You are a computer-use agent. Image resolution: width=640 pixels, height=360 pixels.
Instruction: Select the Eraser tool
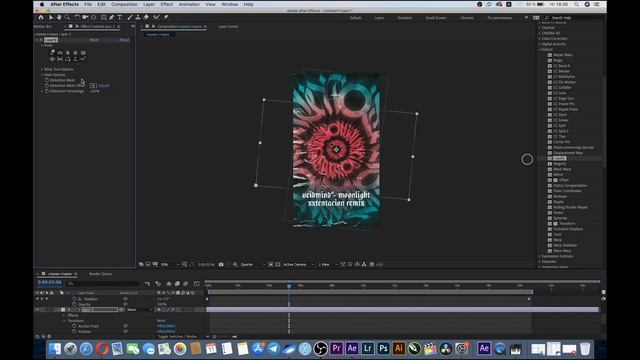[x=146, y=18]
